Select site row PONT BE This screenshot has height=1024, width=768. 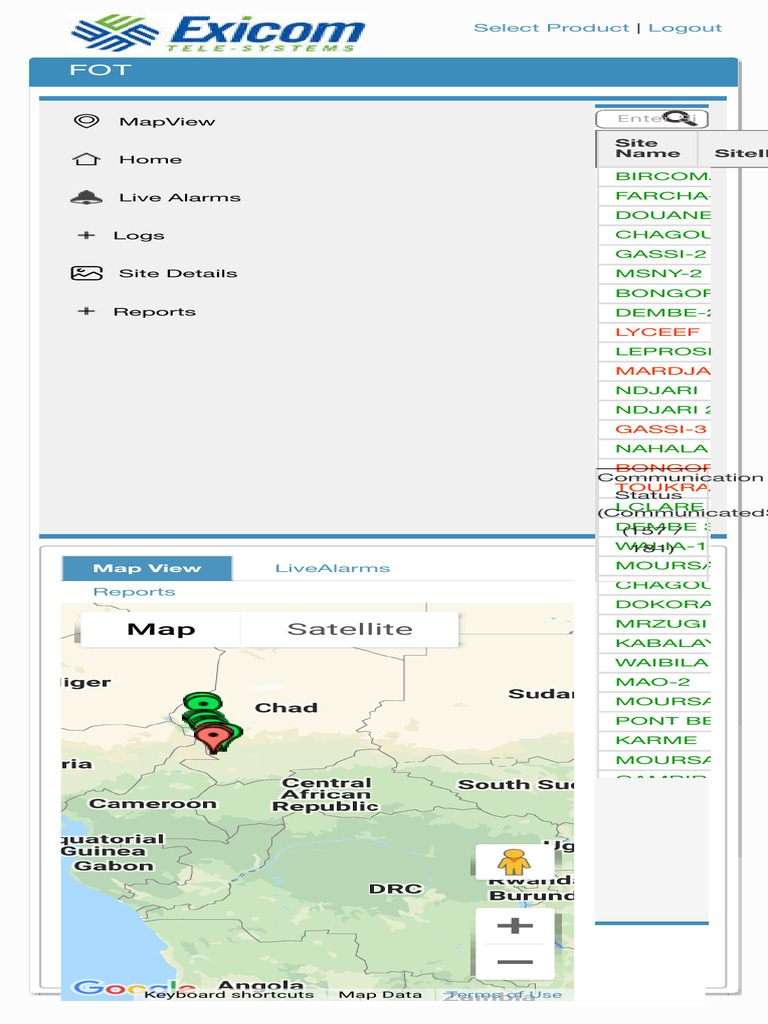click(x=654, y=721)
